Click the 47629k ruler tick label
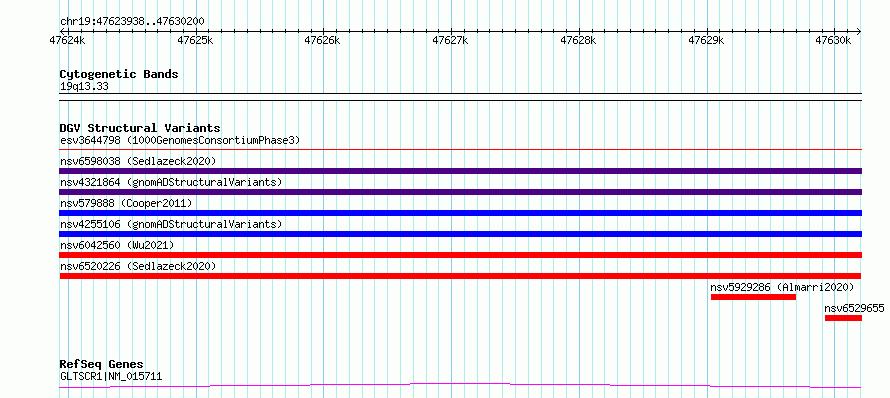890x398 pixels. pos(706,40)
